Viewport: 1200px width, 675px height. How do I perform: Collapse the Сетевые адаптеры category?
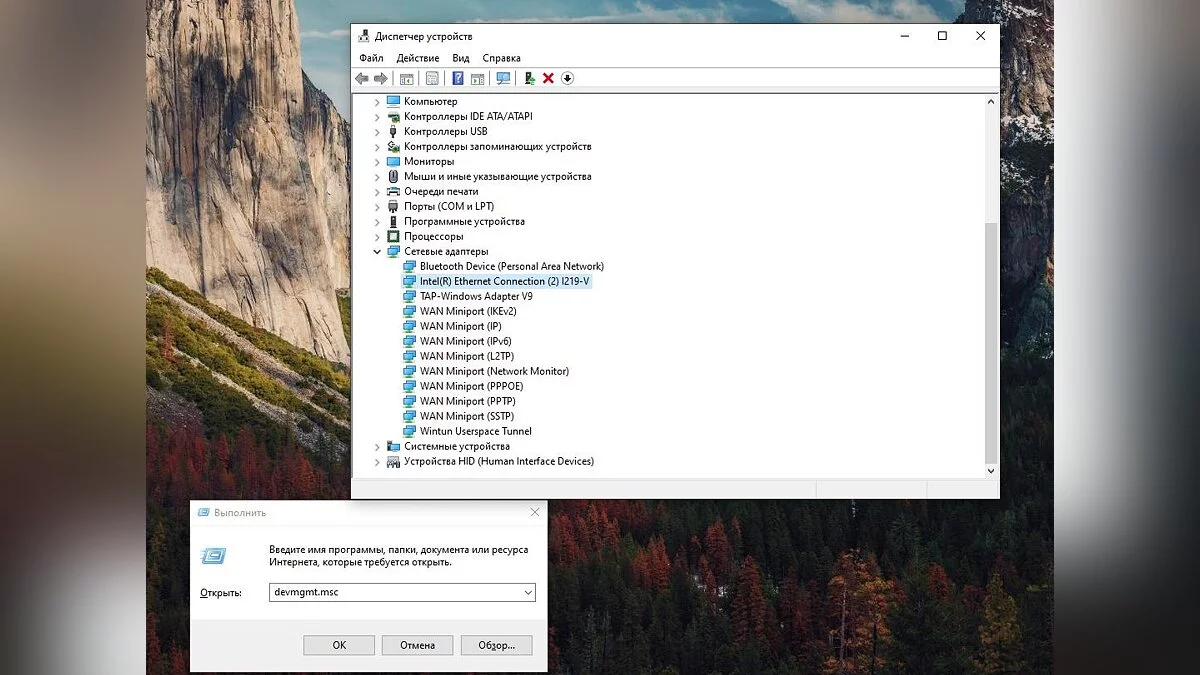pyautogui.click(x=377, y=252)
